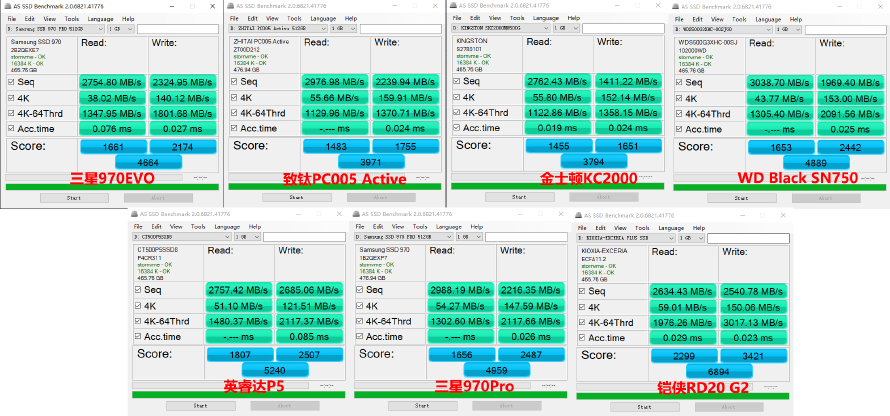Viewport: 890px width, 416px height.
Task: Click the read score button 2299
Action: 685,356
